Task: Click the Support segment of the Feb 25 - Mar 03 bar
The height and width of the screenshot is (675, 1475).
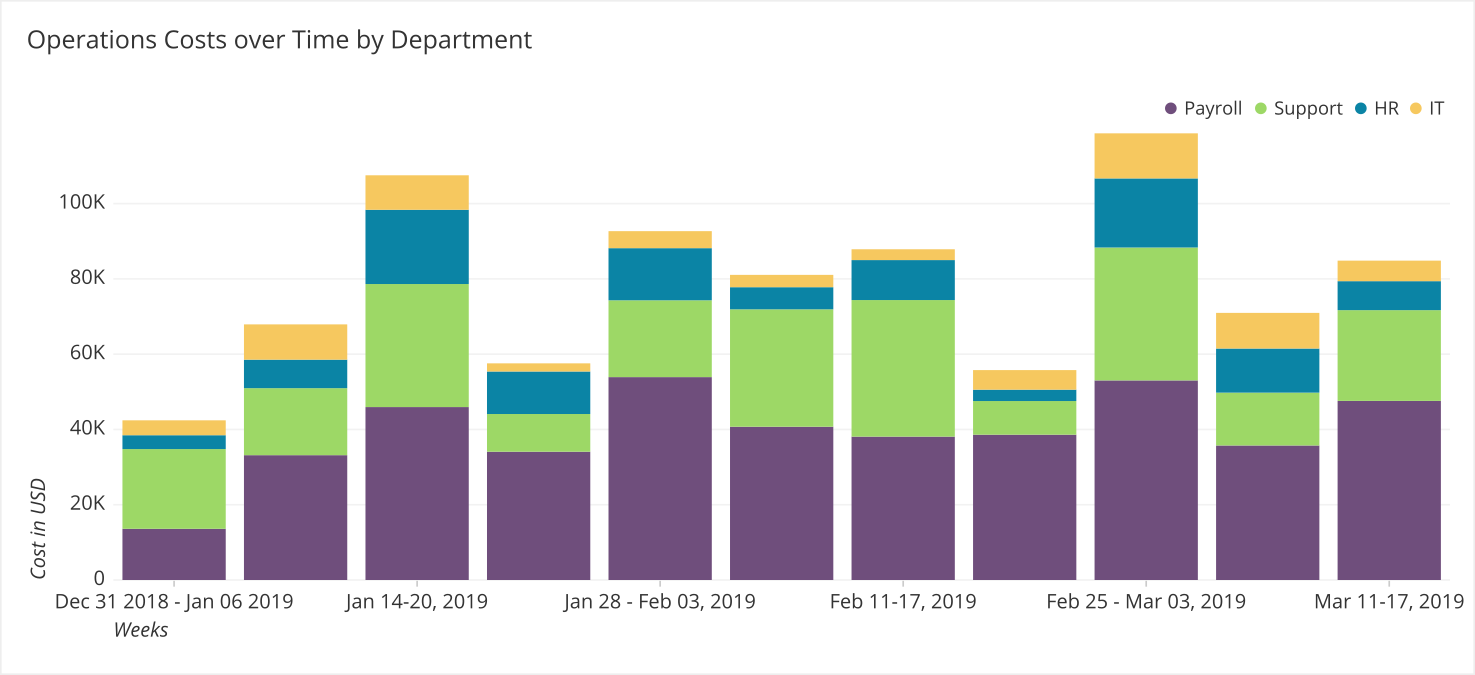Action: tap(1146, 314)
